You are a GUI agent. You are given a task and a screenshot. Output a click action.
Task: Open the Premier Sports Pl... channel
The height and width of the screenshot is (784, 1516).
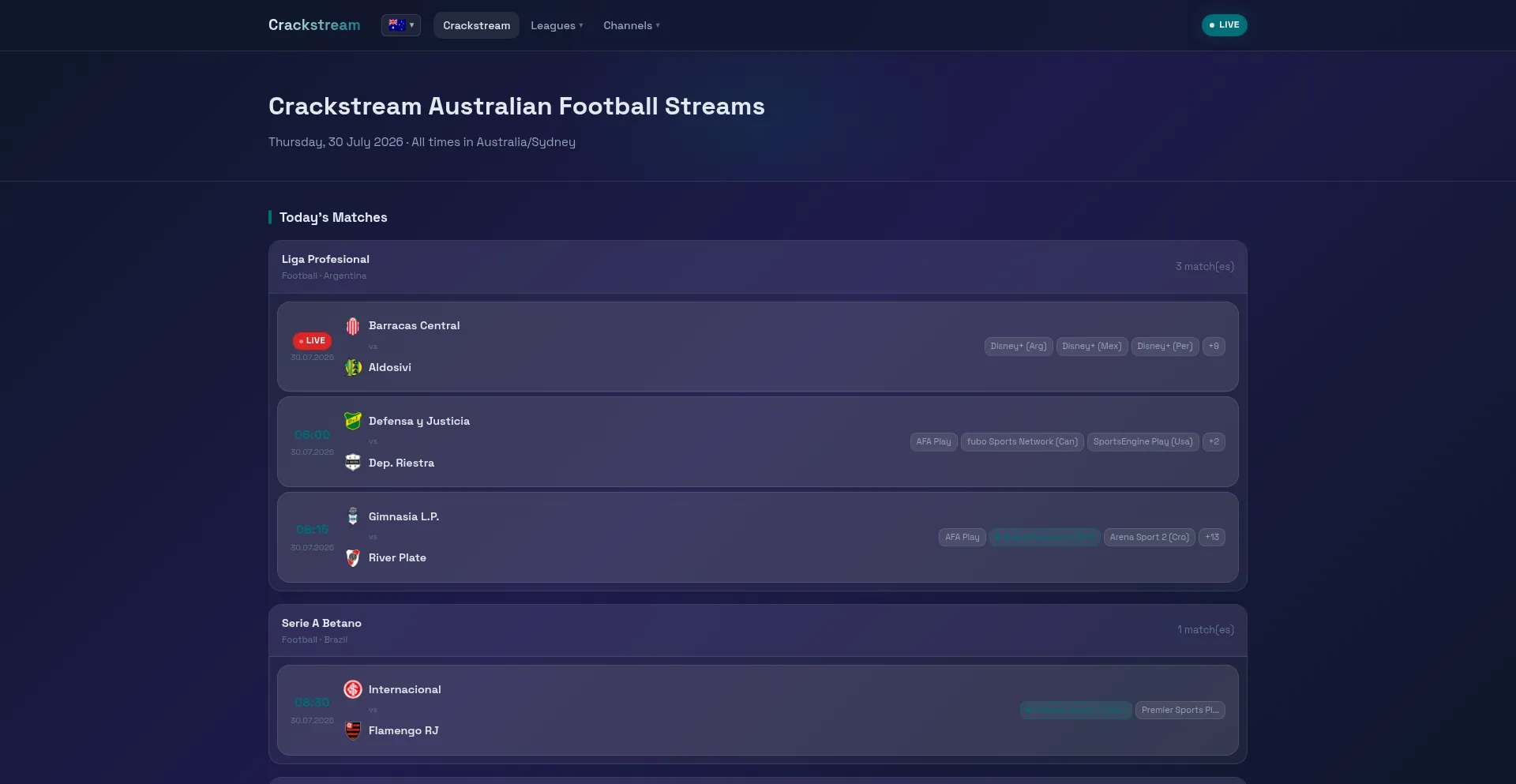pos(1180,711)
